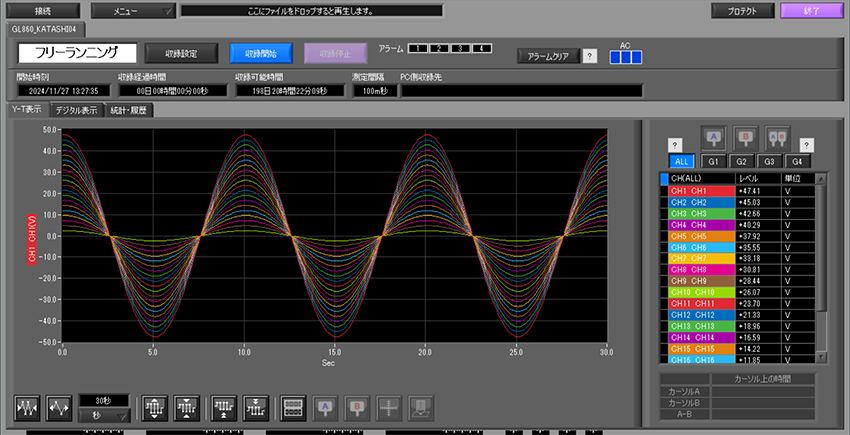Toggle the G3 channel group filter
Screen dimensions: 850x435
coord(769,161)
